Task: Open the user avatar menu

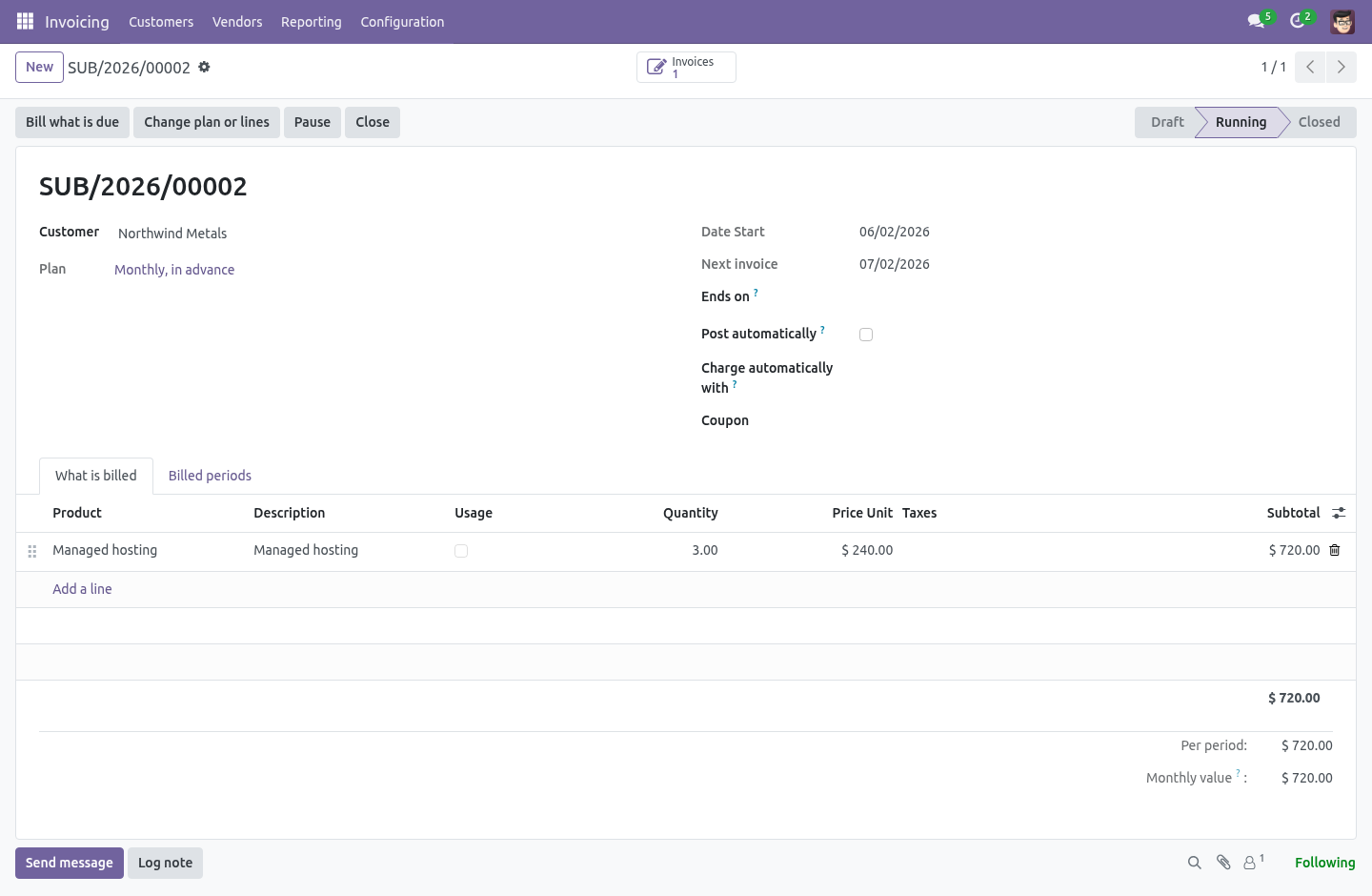Action: (1342, 21)
